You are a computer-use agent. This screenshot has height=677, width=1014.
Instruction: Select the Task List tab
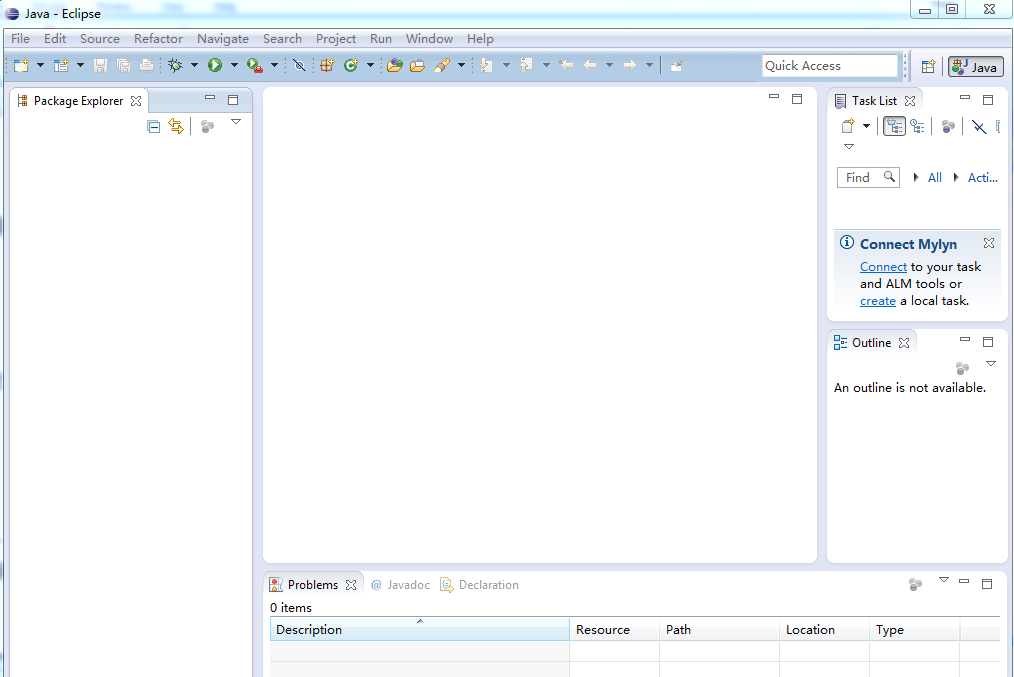click(x=874, y=101)
